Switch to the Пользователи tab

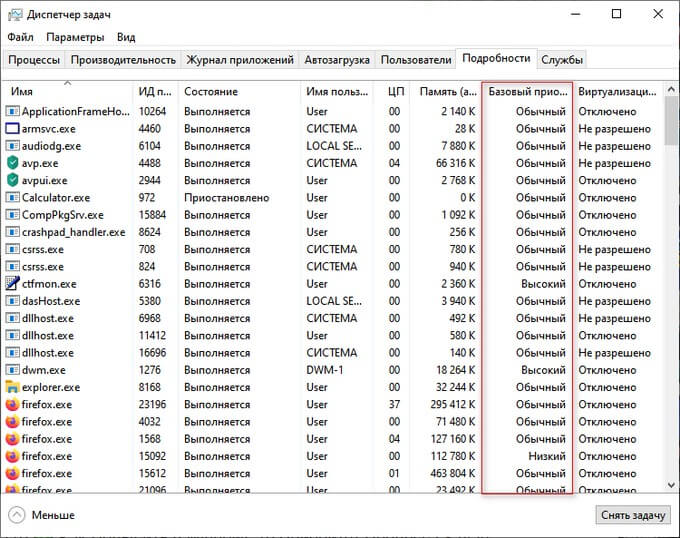point(416,60)
